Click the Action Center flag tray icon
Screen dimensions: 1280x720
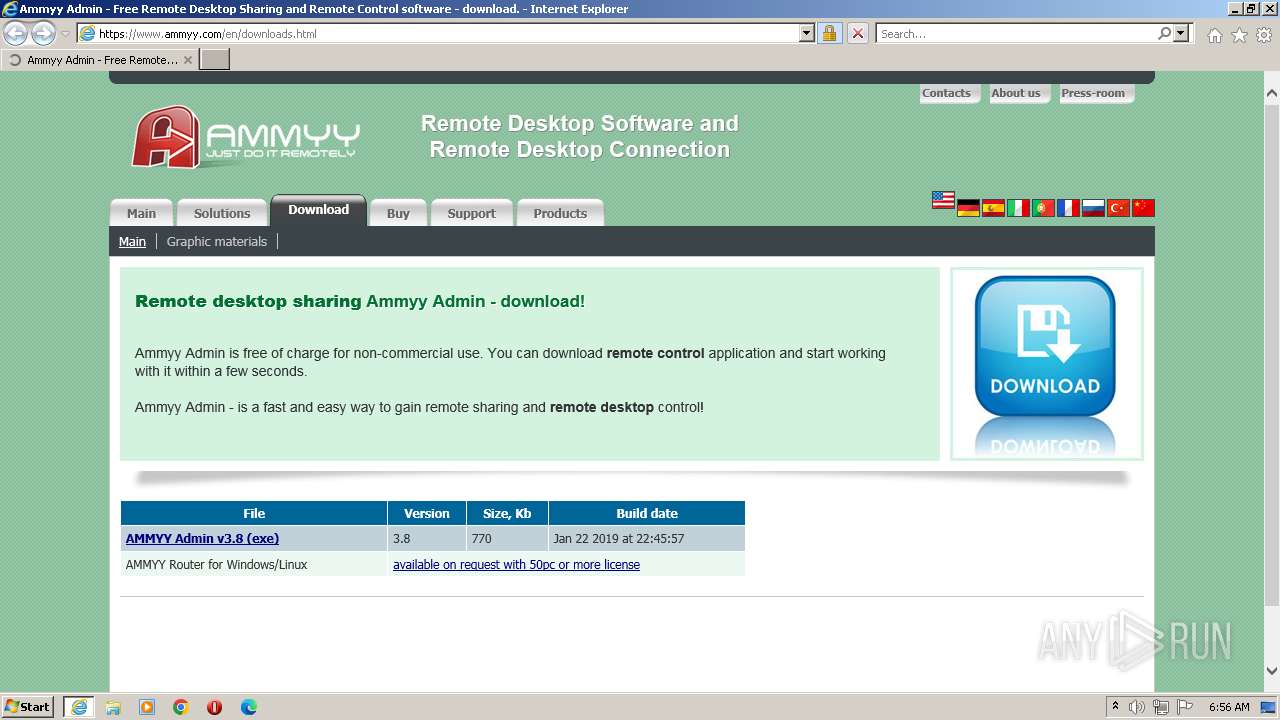(x=1185, y=707)
